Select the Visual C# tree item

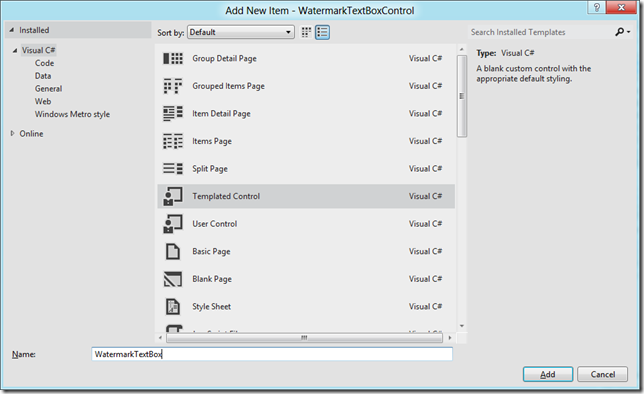[x=39, y=50]
